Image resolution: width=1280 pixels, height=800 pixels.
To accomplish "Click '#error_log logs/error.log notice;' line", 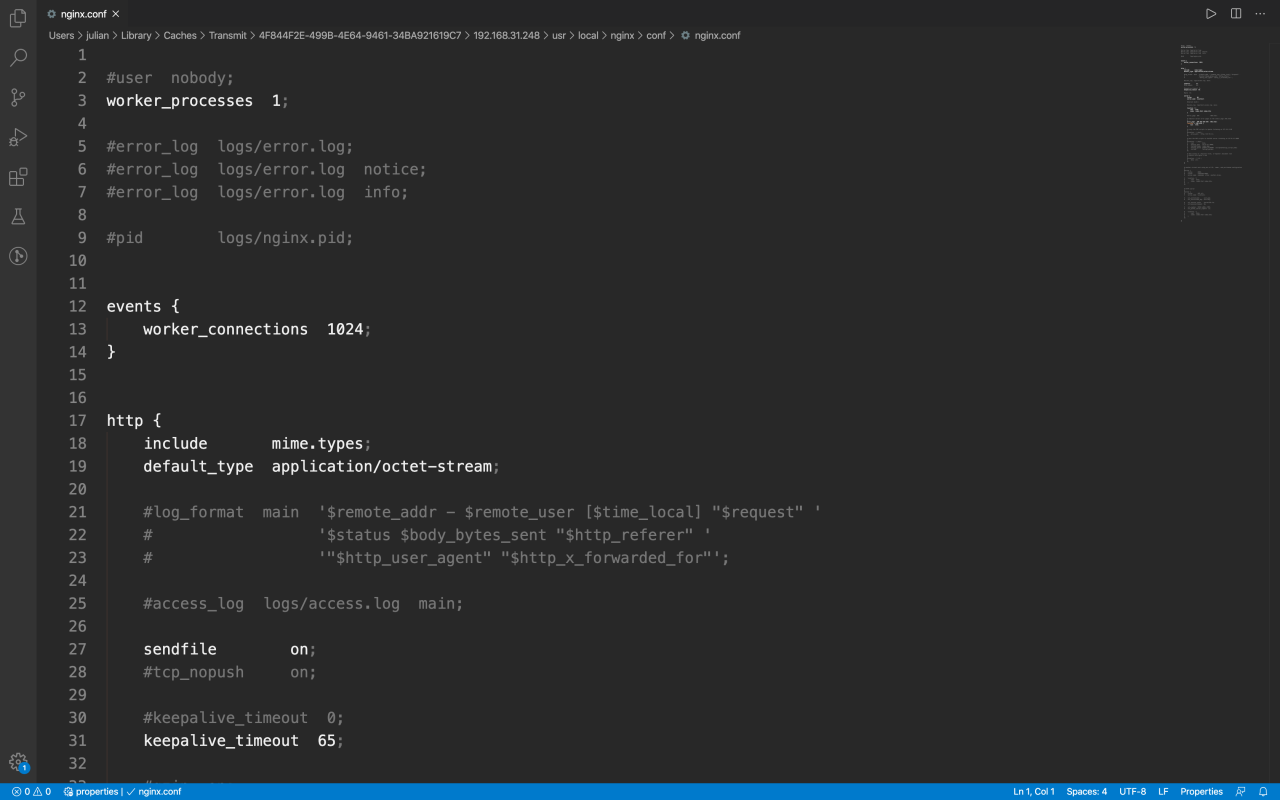I will coord(267,169).
